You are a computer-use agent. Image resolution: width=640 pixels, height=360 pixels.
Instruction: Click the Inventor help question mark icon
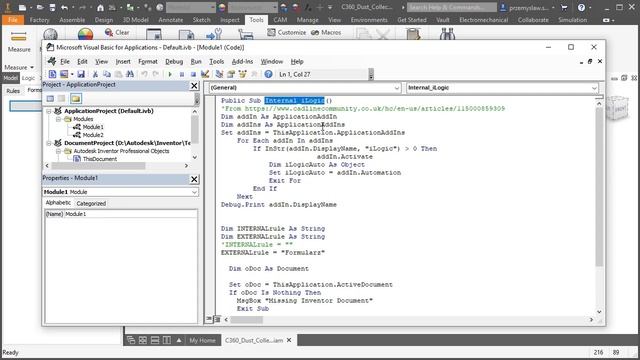[581, 7]
